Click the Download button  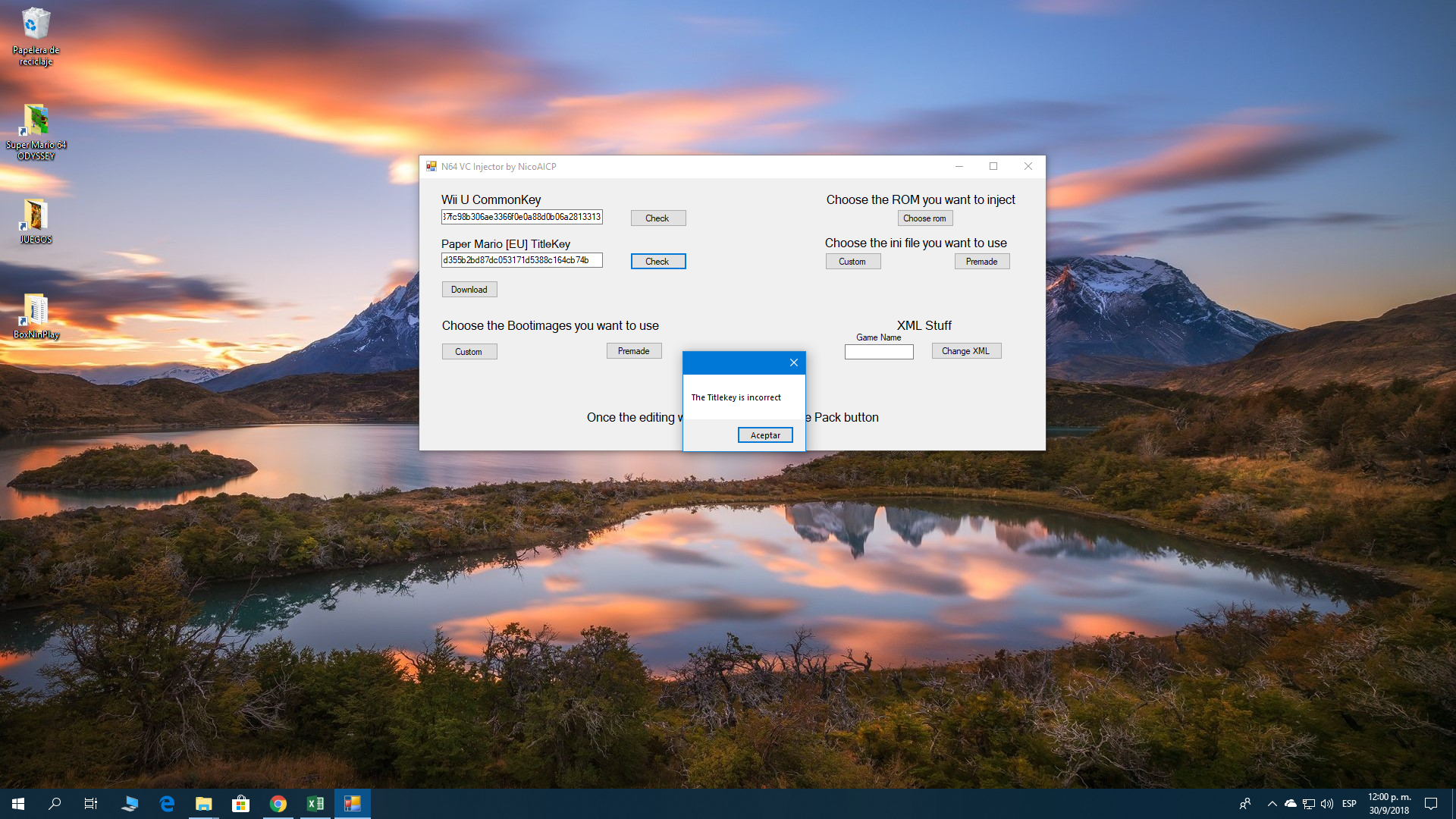tap(469, 290)
